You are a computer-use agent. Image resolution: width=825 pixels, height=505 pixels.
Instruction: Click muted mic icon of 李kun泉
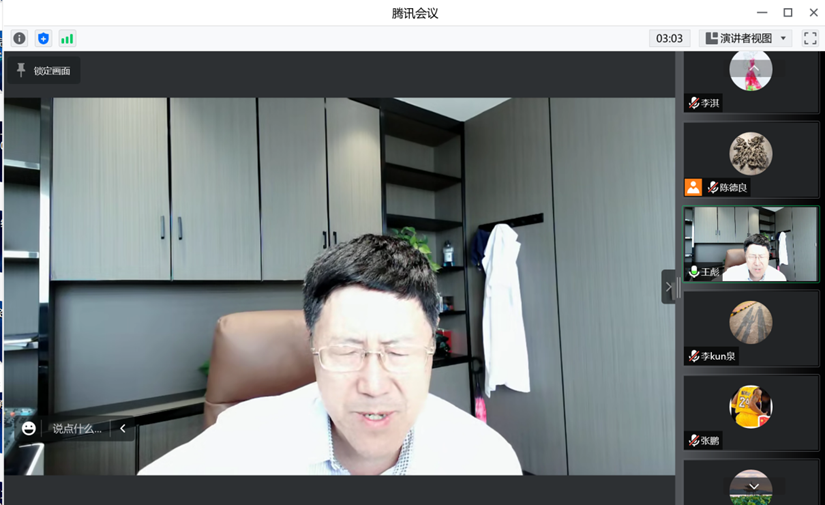[694, 356]
